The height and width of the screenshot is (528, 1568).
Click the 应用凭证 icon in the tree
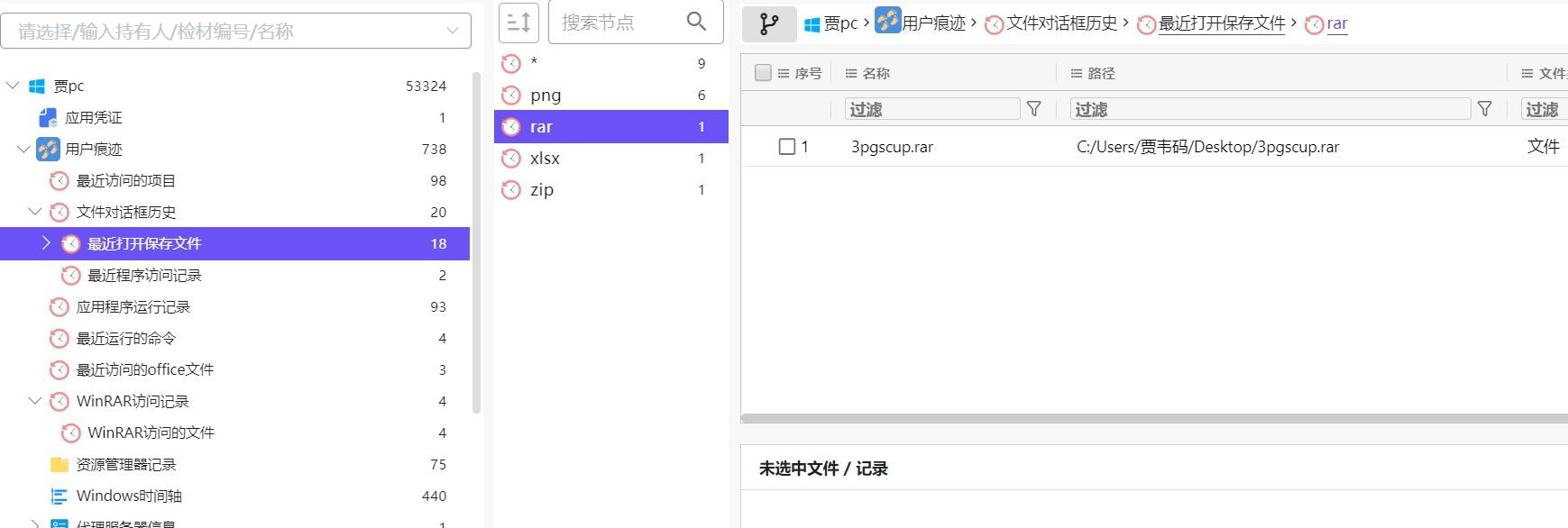(x=49, y=117)
